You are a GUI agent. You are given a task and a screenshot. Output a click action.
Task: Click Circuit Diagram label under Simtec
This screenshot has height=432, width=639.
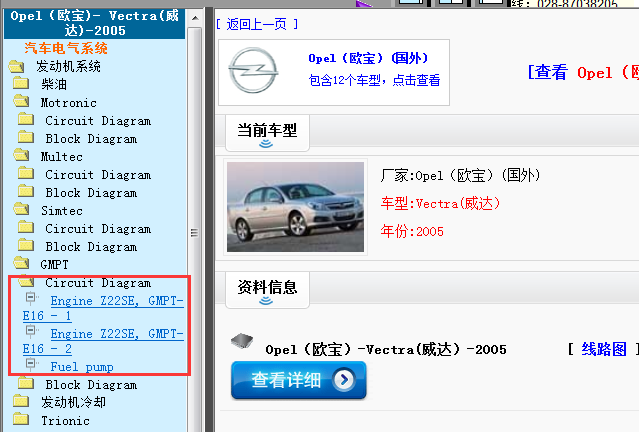pos(98,229)
